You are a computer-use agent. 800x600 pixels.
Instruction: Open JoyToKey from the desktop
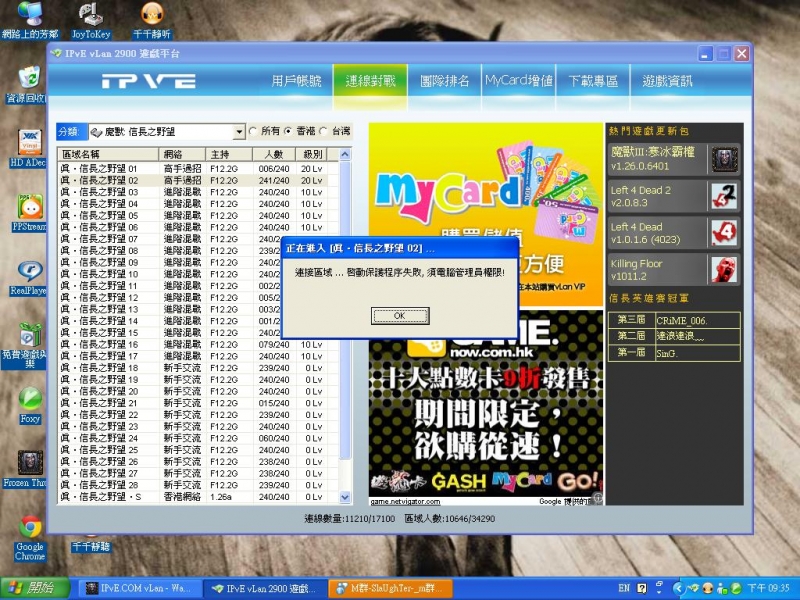91,15
